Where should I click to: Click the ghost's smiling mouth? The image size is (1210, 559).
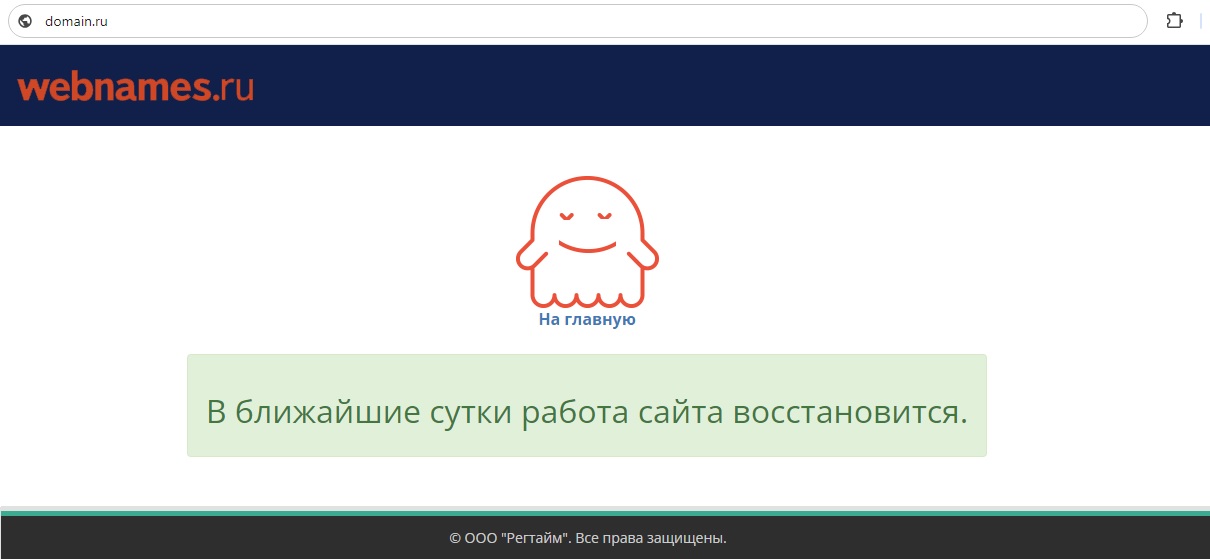pos(587,245)
